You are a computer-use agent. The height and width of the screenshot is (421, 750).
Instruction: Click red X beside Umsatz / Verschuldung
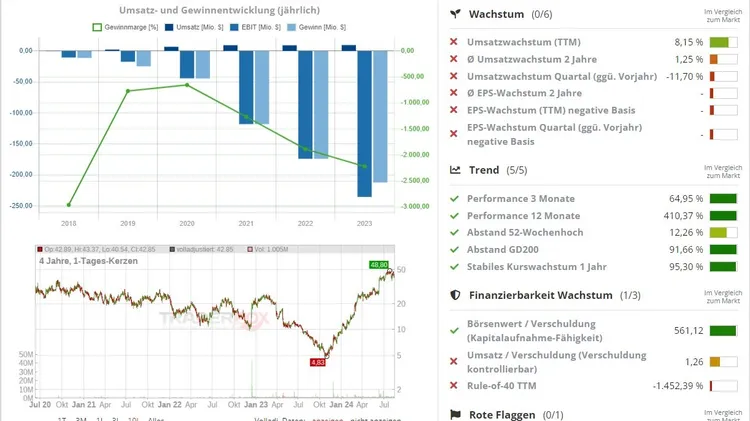[x=454, y=362]
